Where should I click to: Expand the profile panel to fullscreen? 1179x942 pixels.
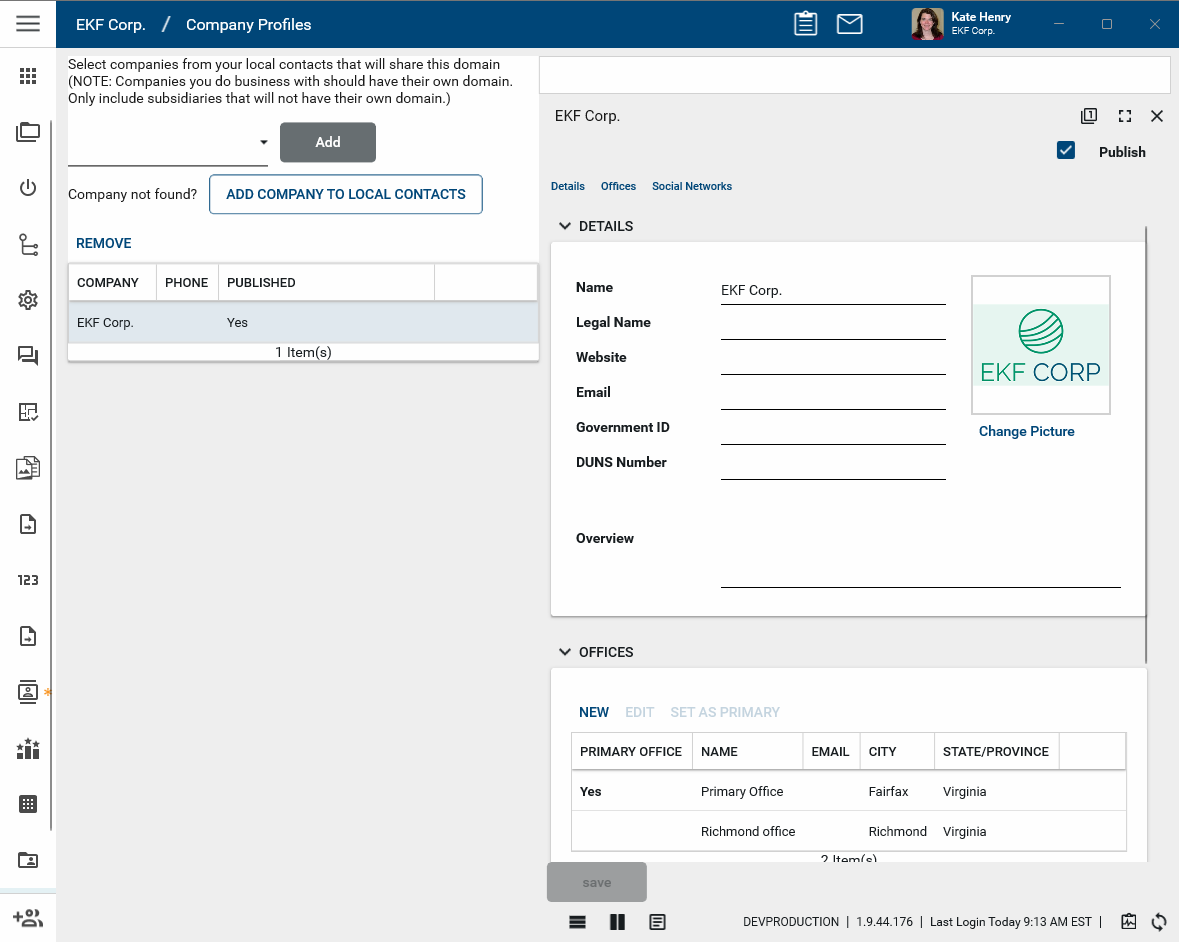coord(1125,116)
